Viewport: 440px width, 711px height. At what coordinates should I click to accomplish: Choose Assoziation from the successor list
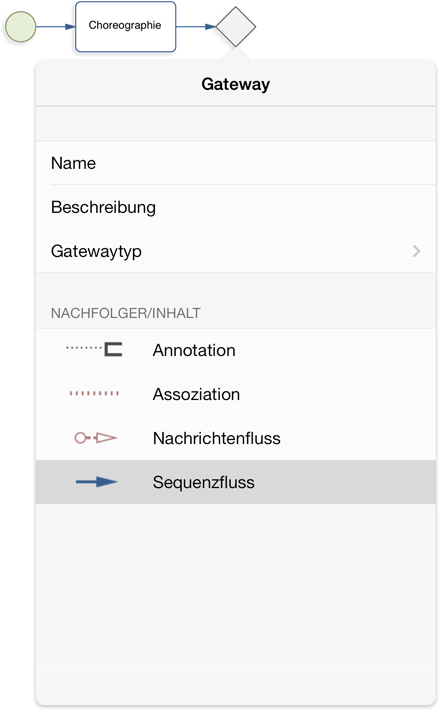(235, 394)
